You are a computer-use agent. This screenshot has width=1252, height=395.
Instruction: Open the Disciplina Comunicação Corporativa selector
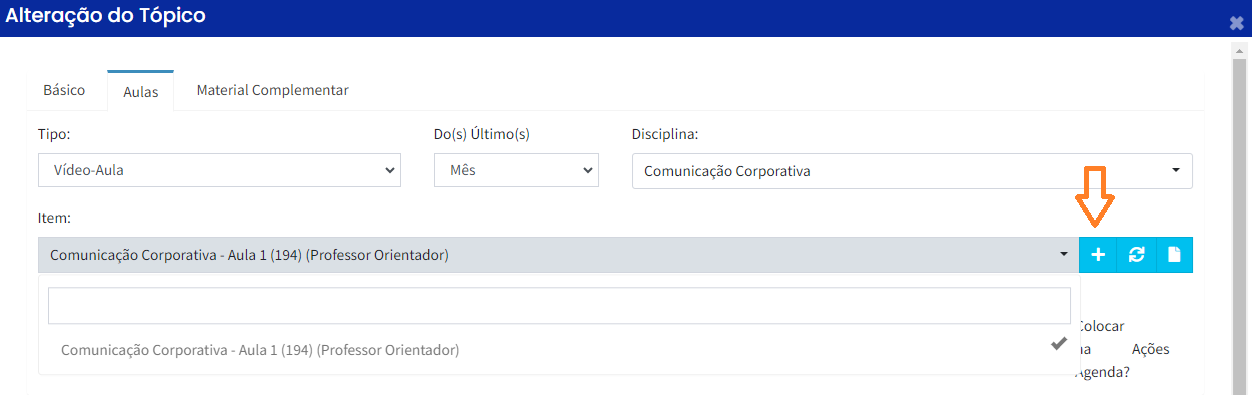(912, 171)
